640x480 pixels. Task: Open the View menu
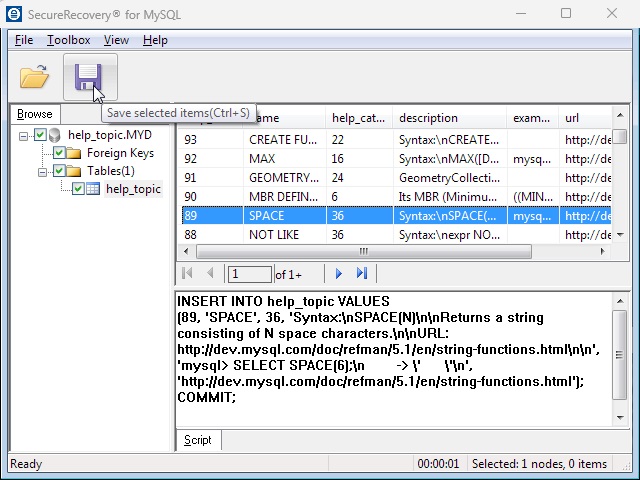116,40
